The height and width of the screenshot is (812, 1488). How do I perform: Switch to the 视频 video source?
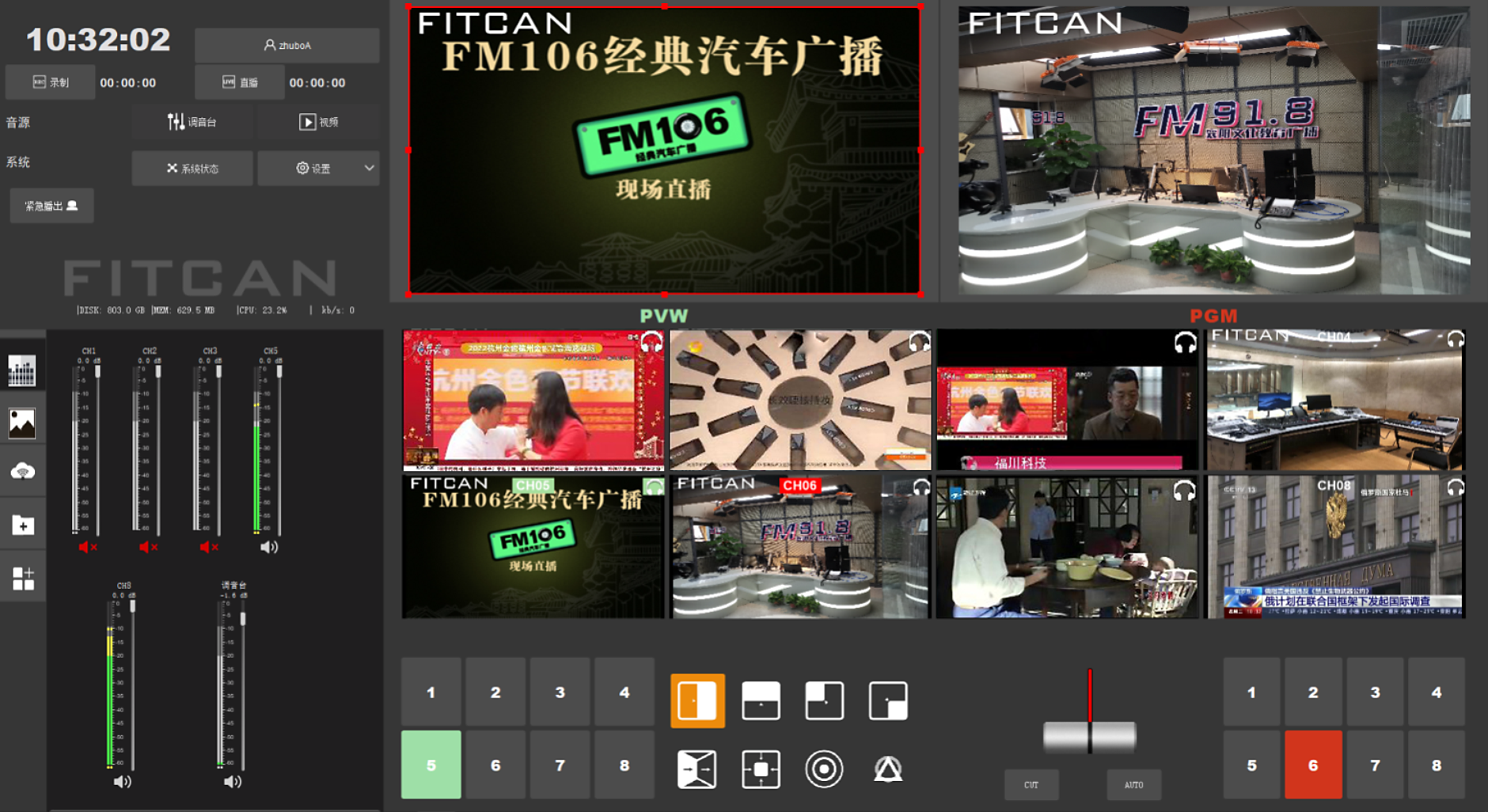tap(318, 122)
